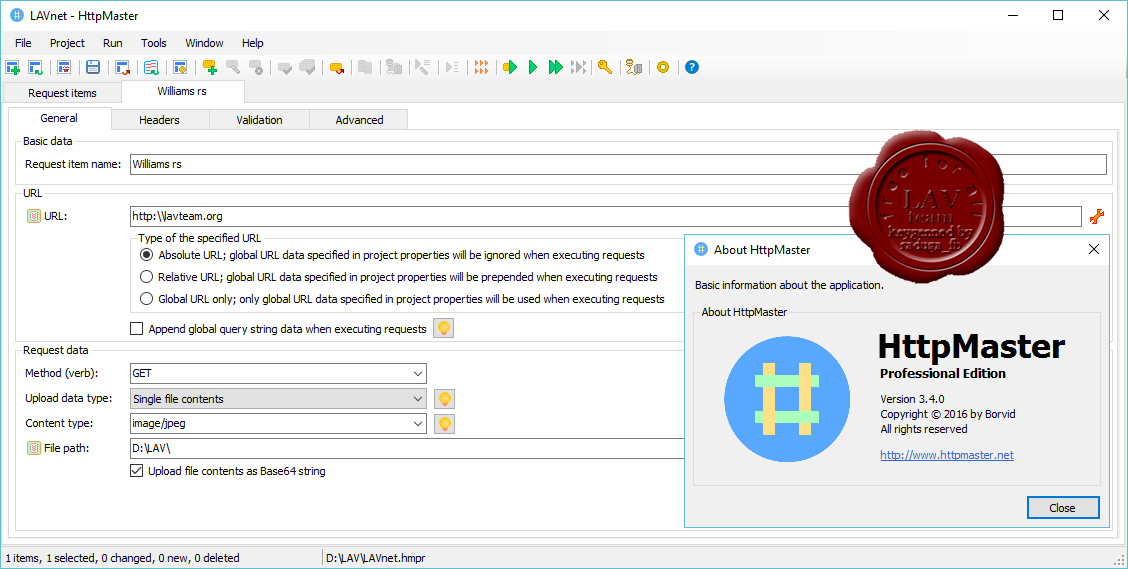Image resolution: width=1128 pixels, height=569 pixels.
Task: Click the lightbulb hint beside Upload data type
Action: tap(445, 399)
